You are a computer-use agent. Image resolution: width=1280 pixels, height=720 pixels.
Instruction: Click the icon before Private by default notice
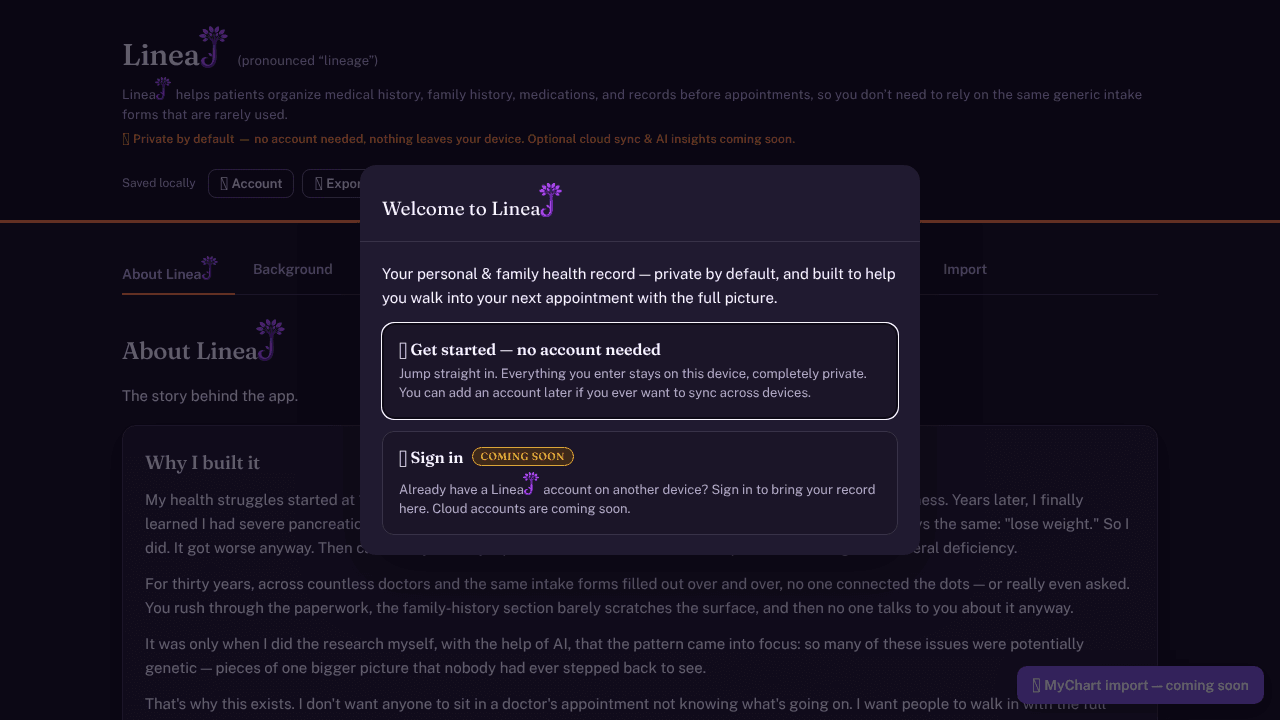(126, 139)
